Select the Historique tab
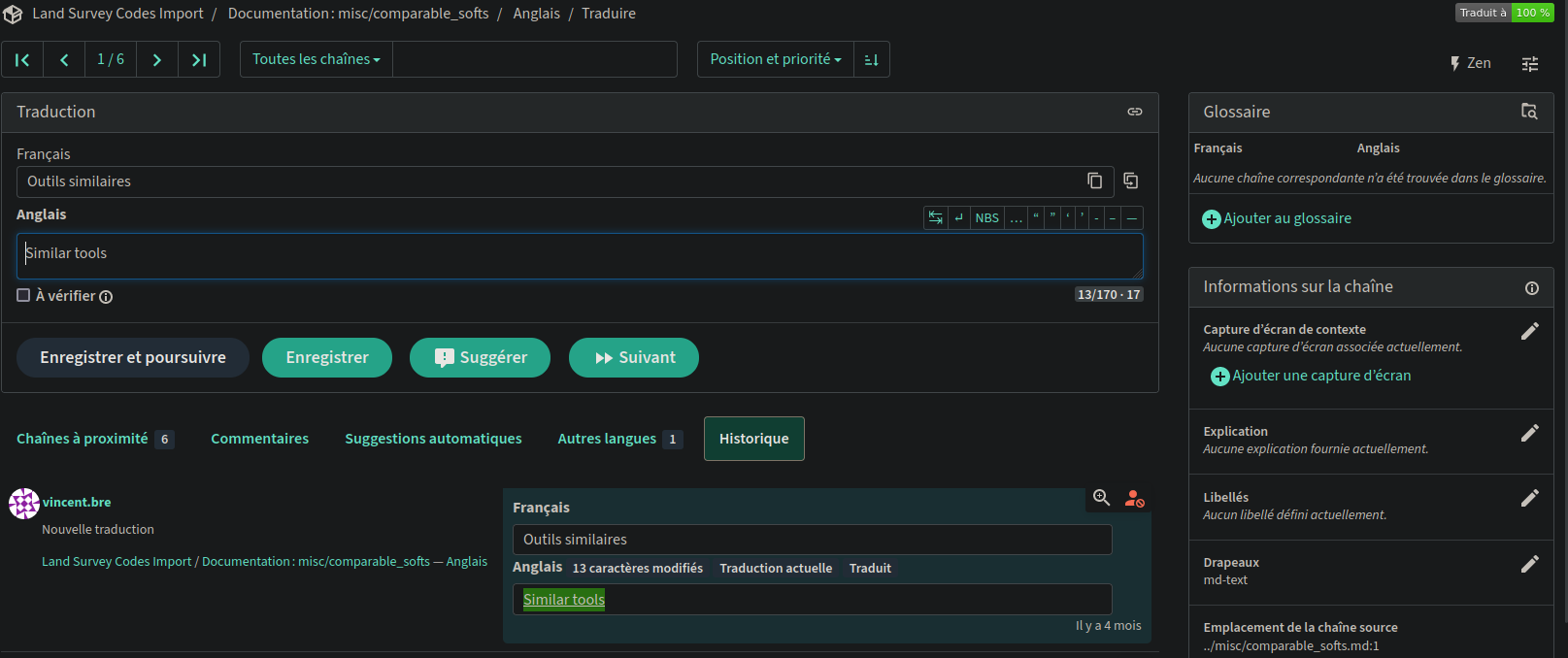This screenshot has height=658, width=1568. (x=754, y=439)
